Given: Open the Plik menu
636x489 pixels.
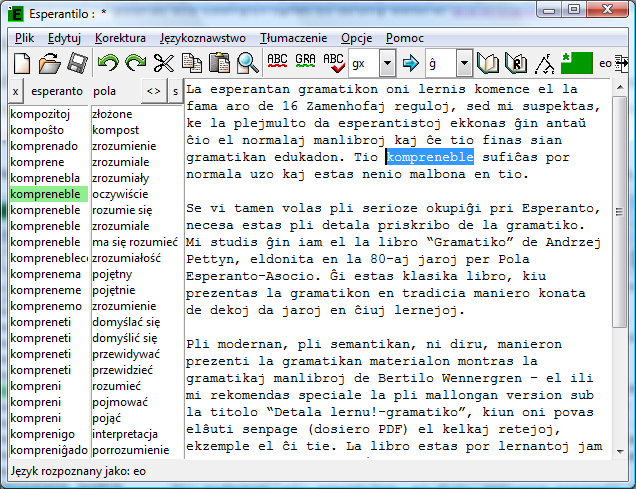Looking at the screenshot, I should [24, 38].
